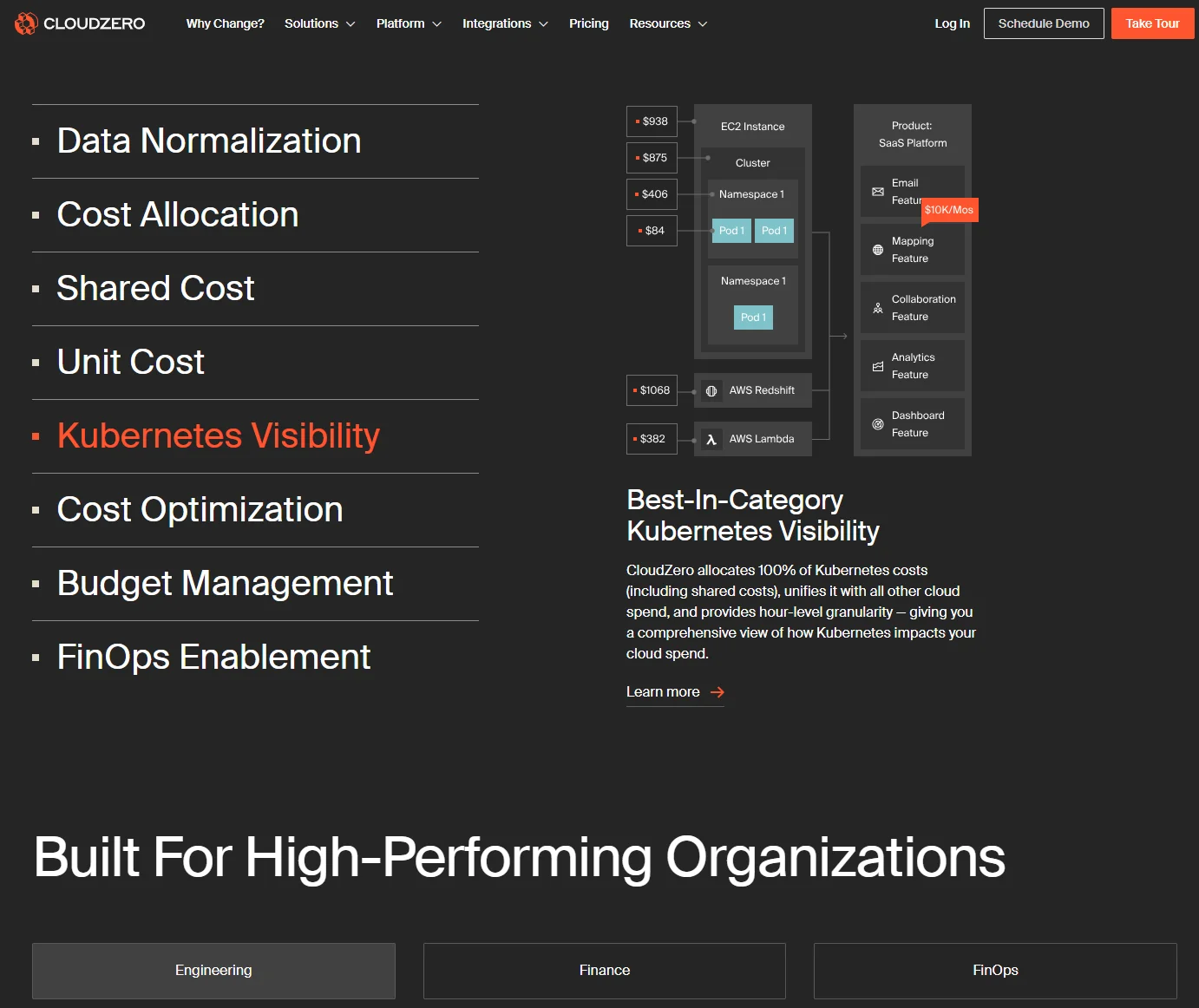The image size is (1199, 1008).
Task: Click the chevron beside Integrations
Action: (543, 24)
